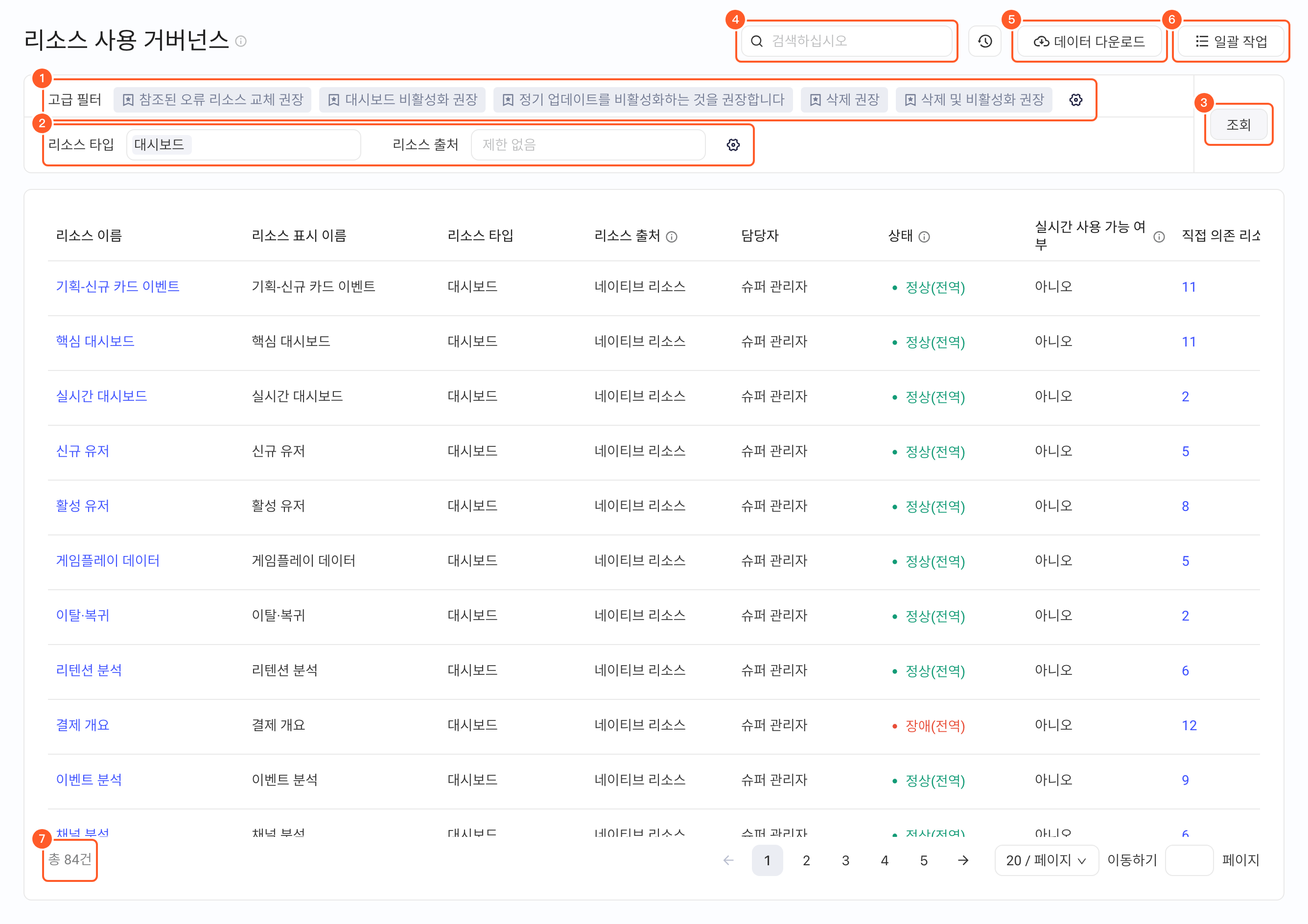
Task: Open 일괄 작업 batch operations button
Action: (x=1231, y=41)
